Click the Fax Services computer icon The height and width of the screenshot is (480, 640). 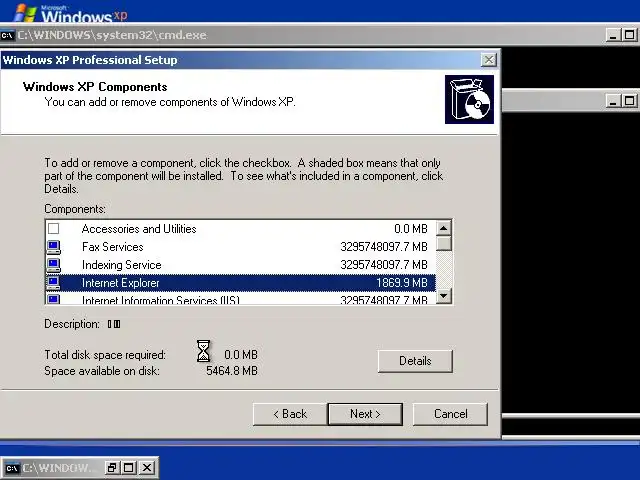pyautogui.click(x=53, y=247)
